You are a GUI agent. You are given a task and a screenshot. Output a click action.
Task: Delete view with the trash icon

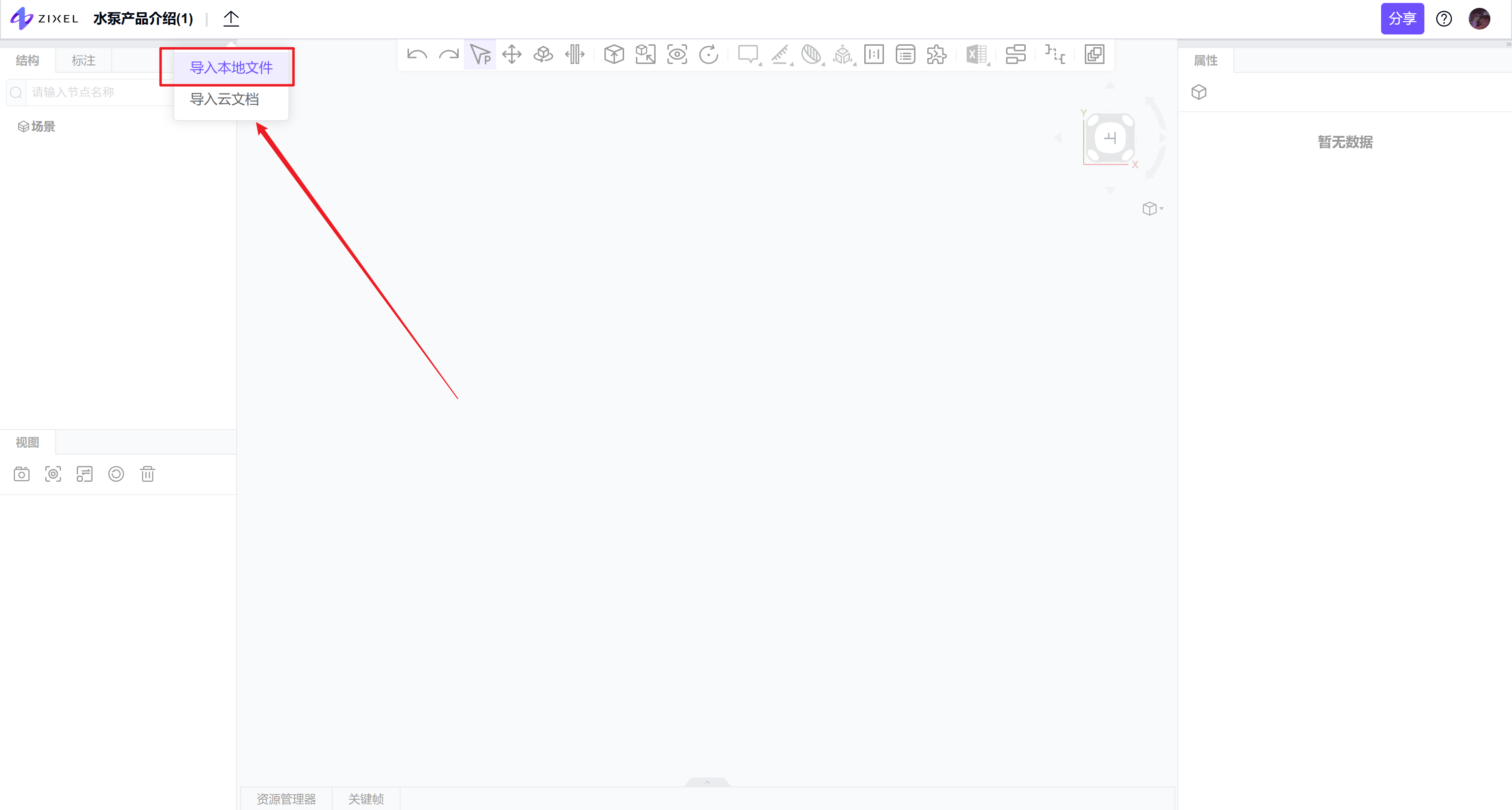(147, 474)
